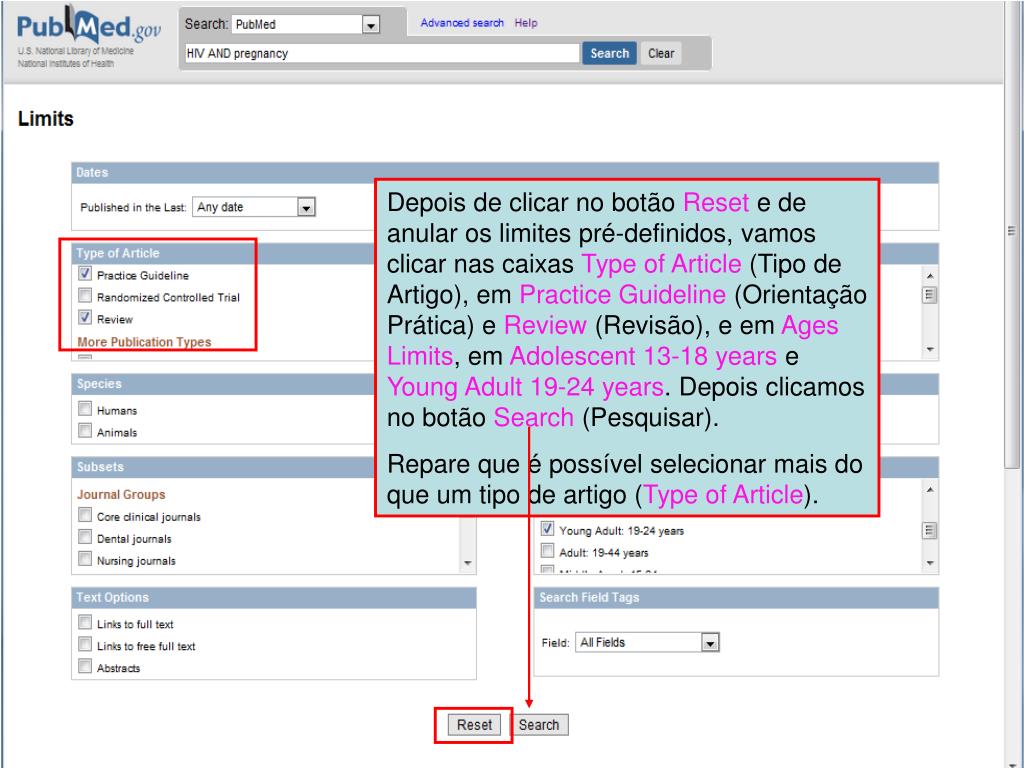Click scroll-down arrow of Type of Article list
1024x768 pixels.
930,350
